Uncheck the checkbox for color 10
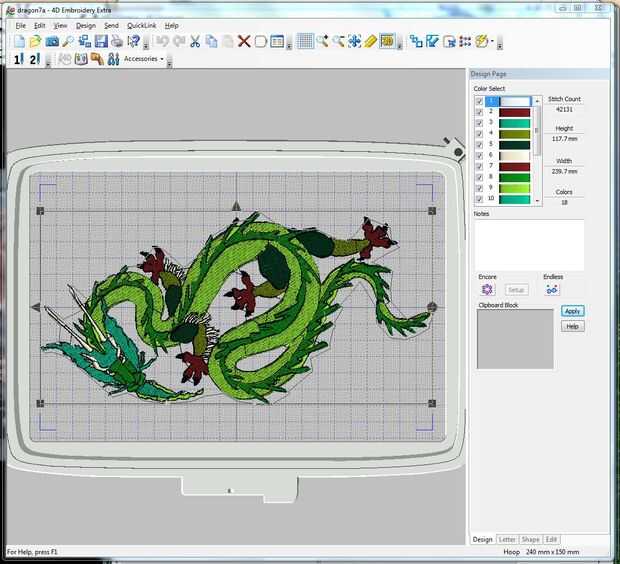This screenshot has width=620, height=564. pos(479,199)
